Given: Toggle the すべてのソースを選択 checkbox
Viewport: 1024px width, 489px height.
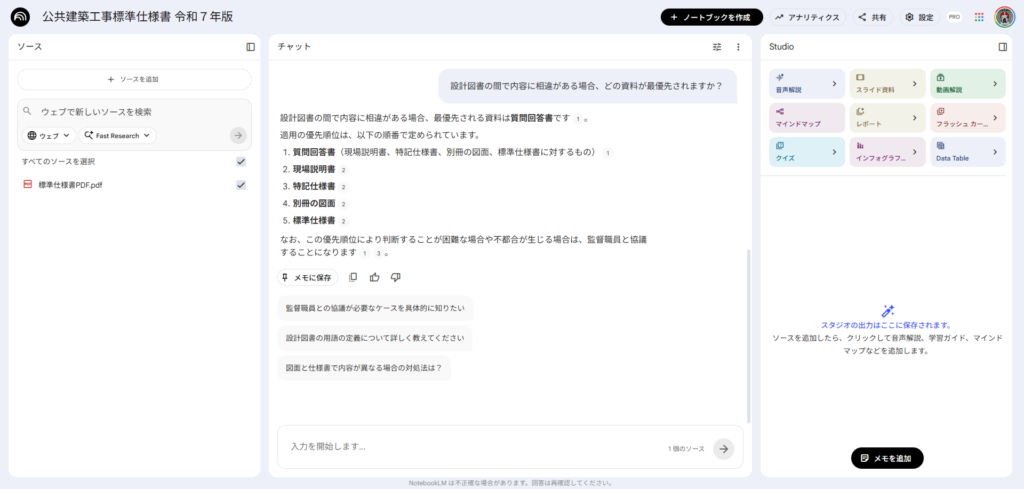Looking at the screenshot, I should tap(240, 161).
